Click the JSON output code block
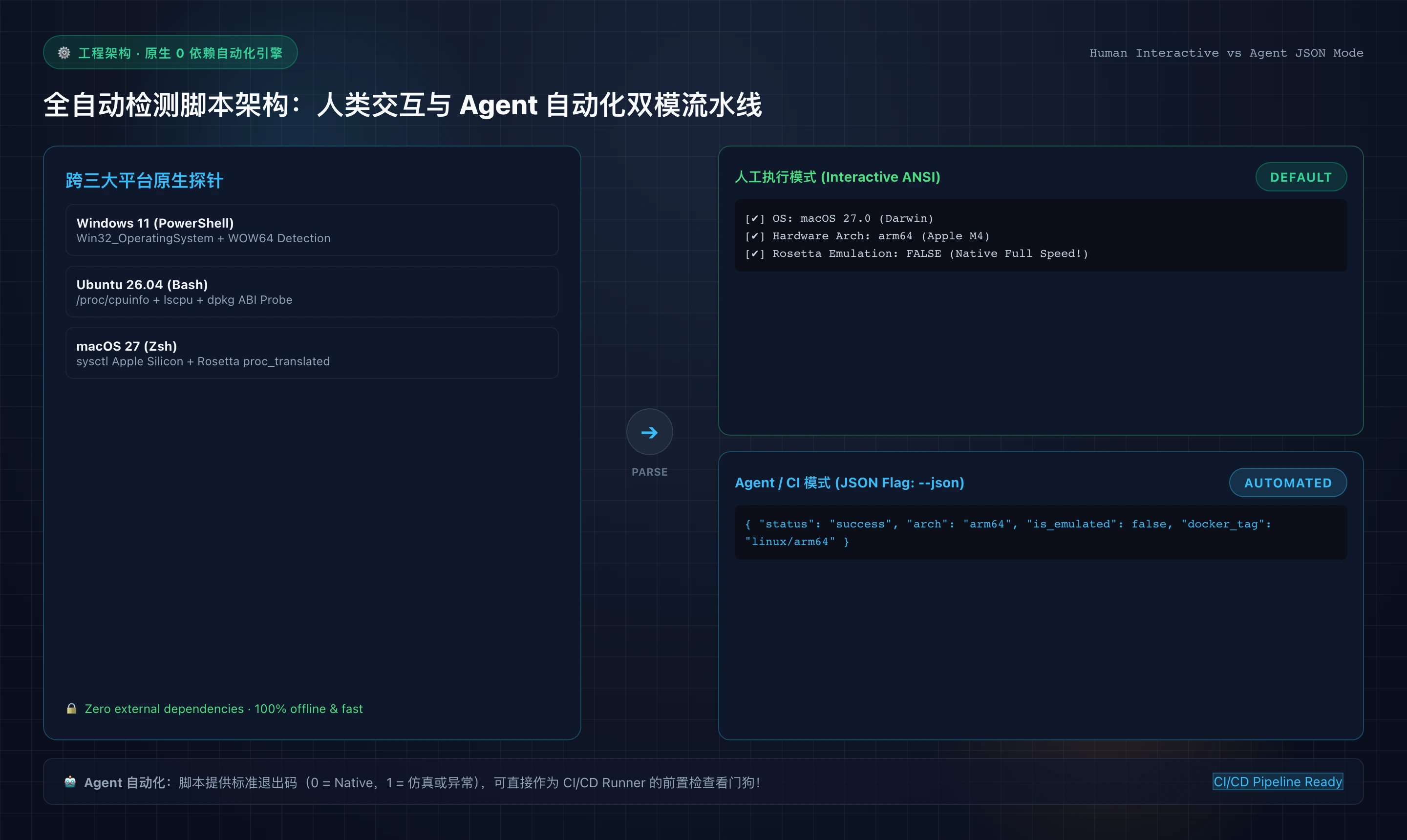Image resolution: width=1407 pixels, height=840 pixels. point(1041,533)
